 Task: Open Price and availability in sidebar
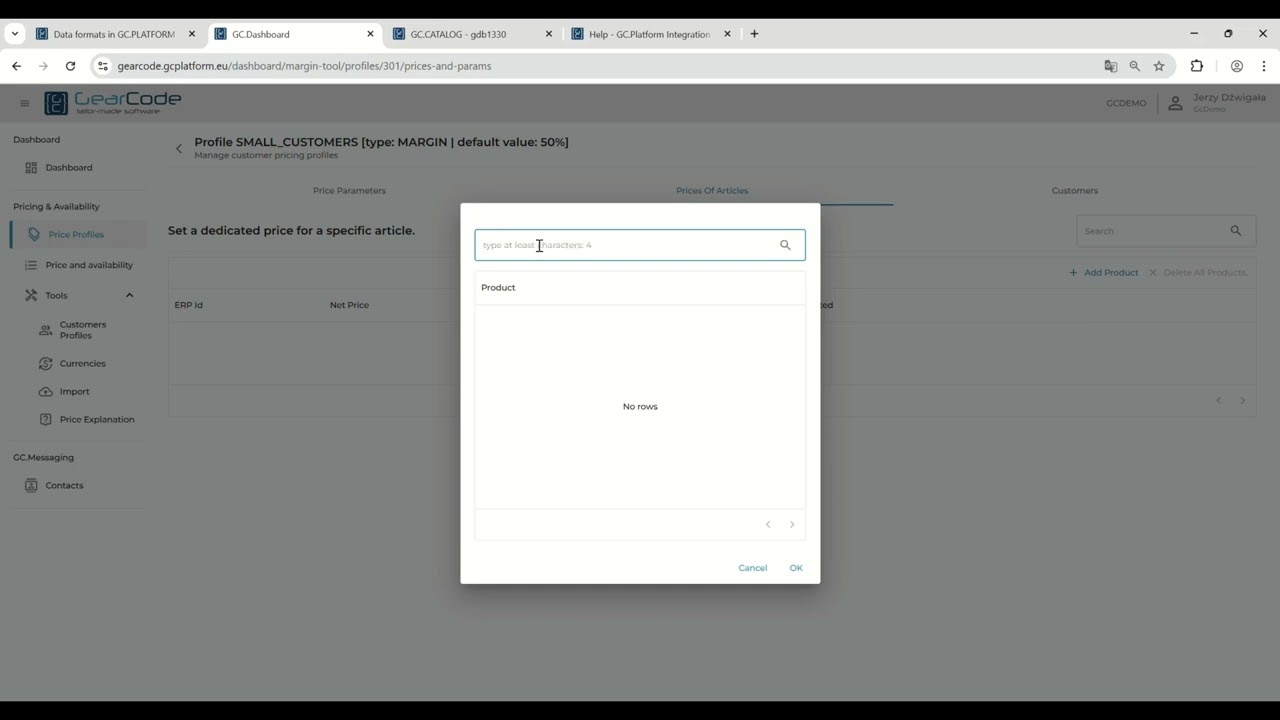pos(89,265)
